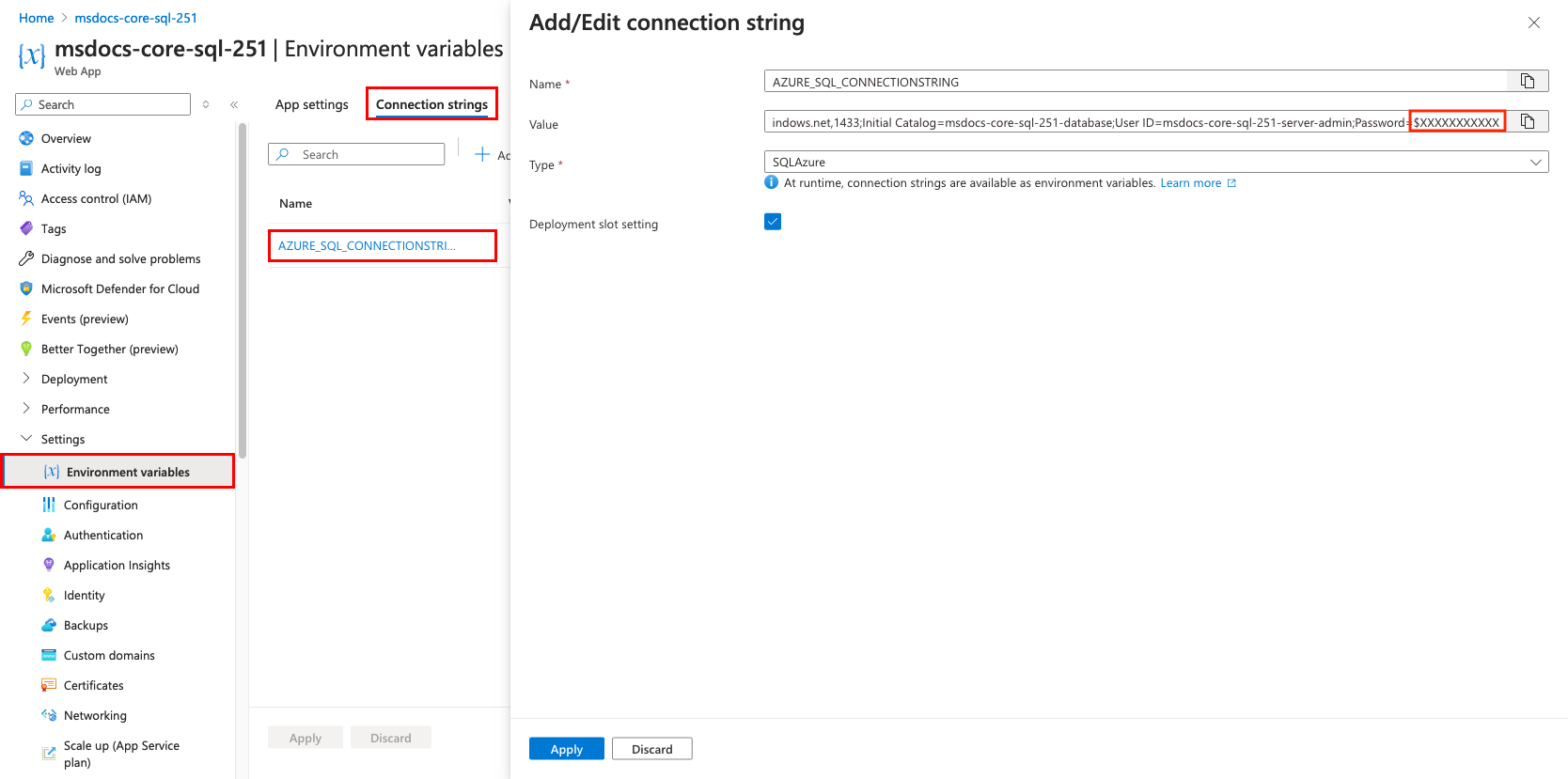Select the Connection strings tab
The width and height of the screenshot is (1568, 779).
[x=431, y=104]
